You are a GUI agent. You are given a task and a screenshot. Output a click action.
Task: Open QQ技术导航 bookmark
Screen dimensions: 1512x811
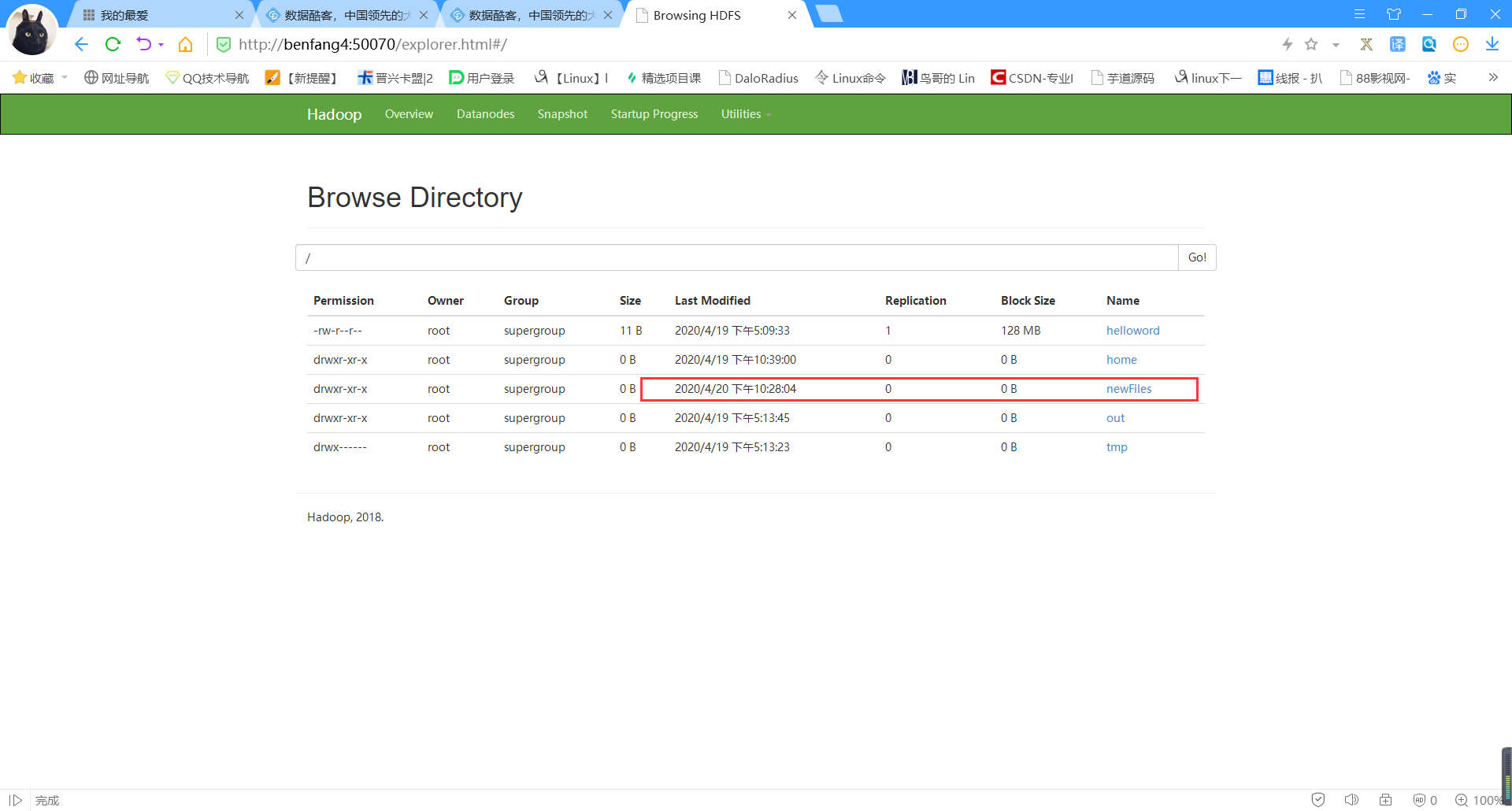point(207,78)
